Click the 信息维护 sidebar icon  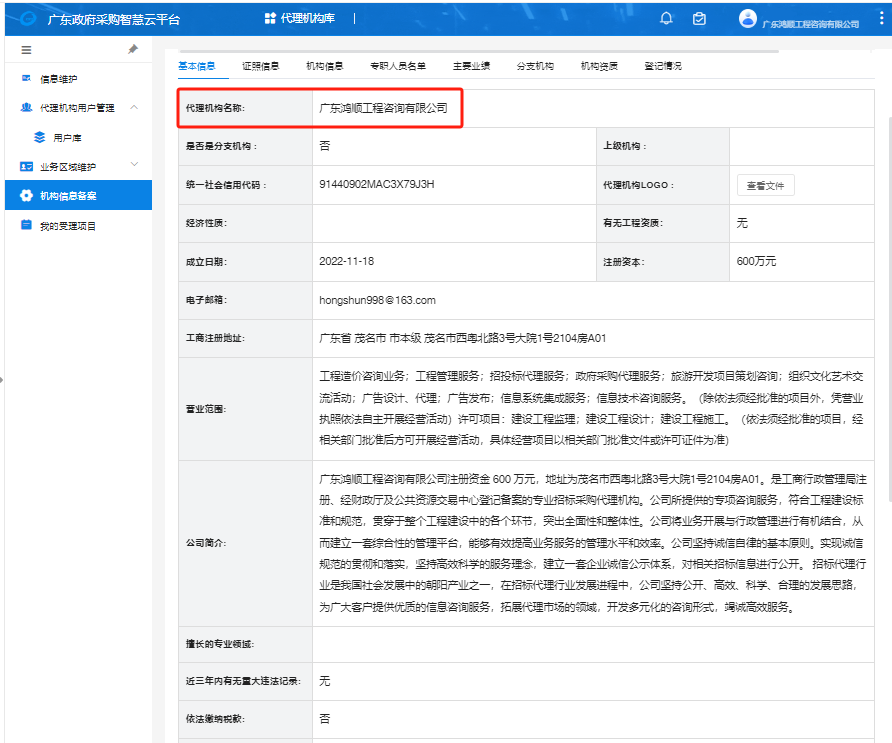(x=26, y=79)
